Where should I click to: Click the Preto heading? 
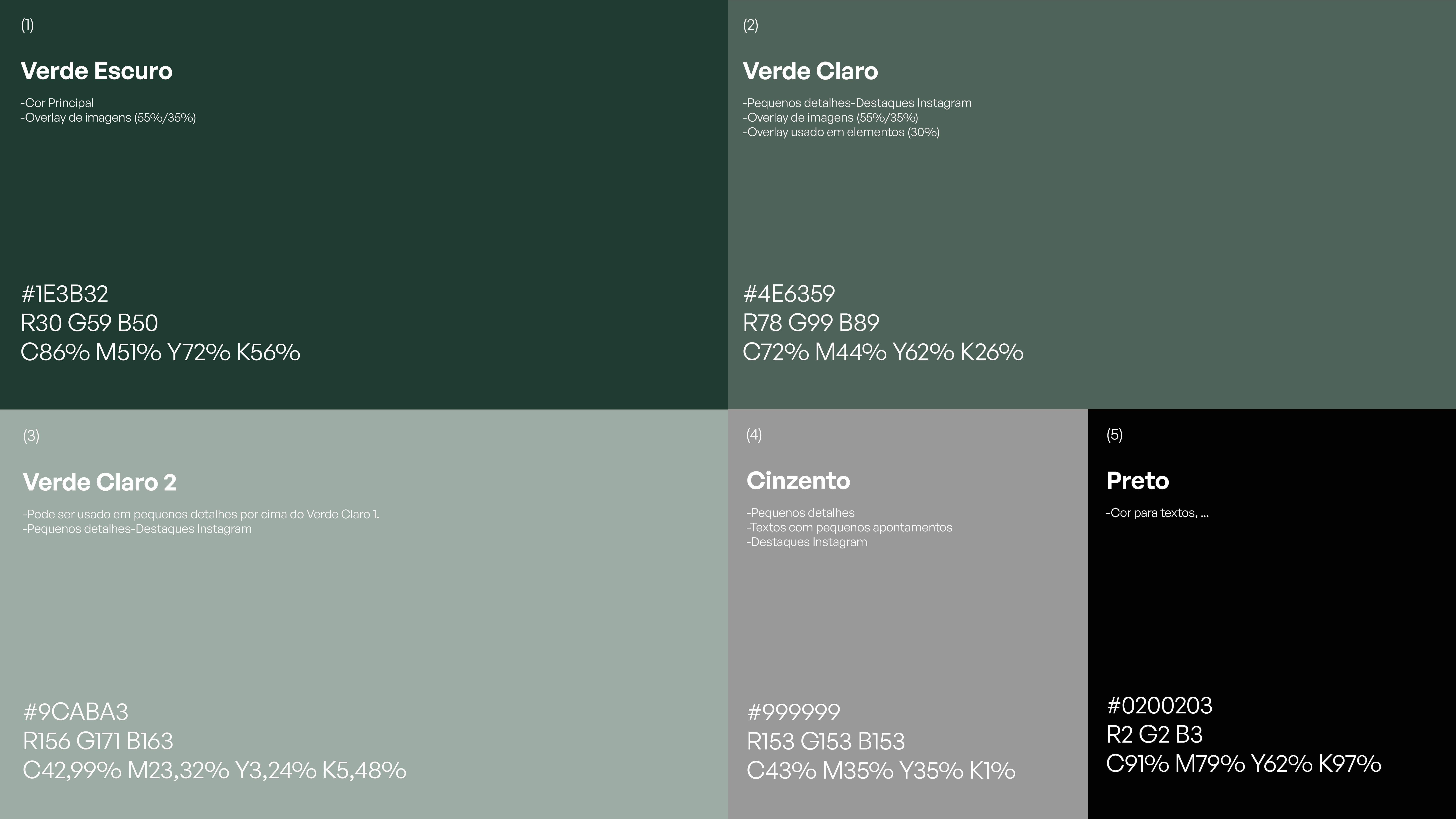(1137, 481)
